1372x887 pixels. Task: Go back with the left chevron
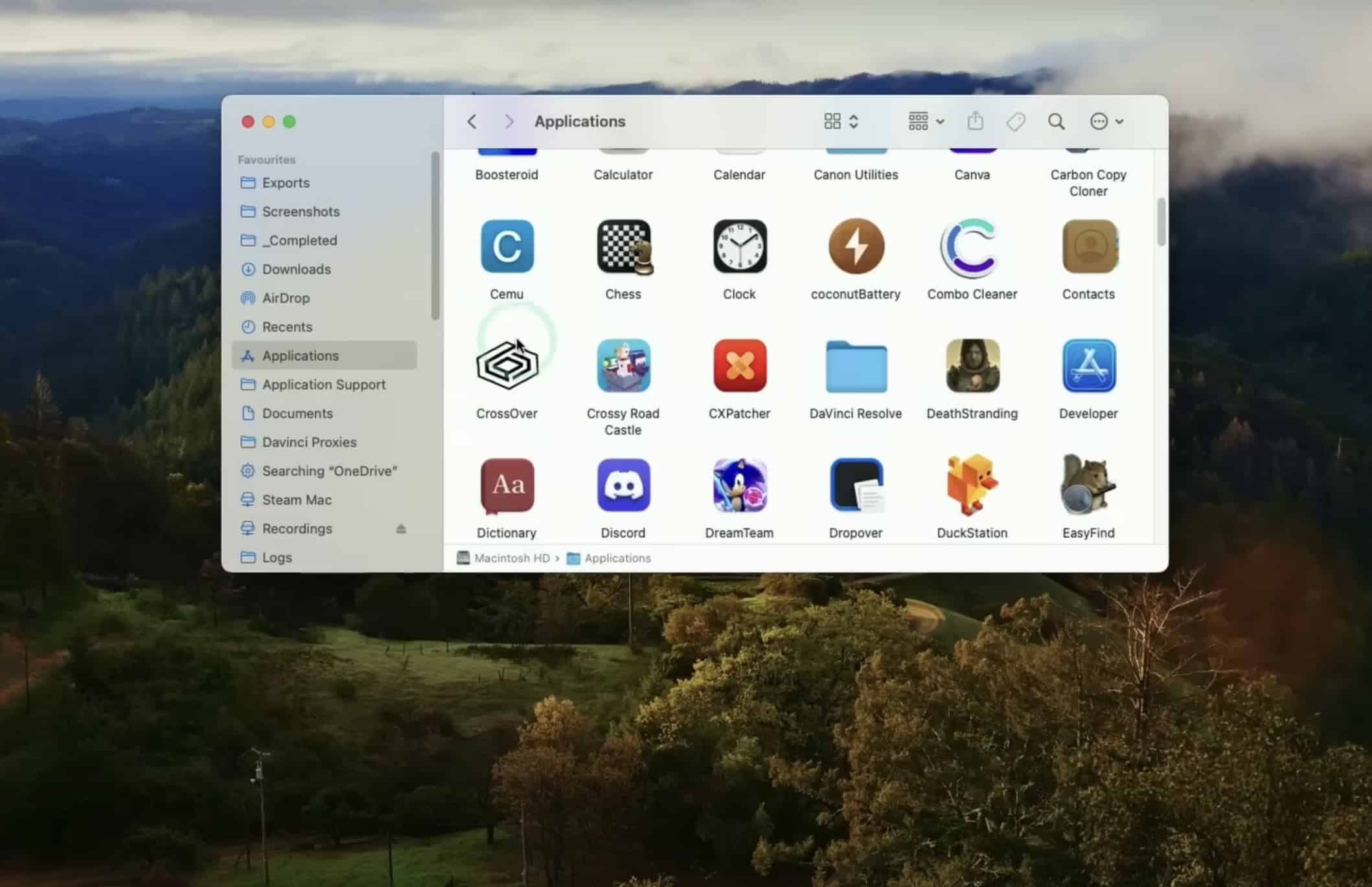(472, 122)
